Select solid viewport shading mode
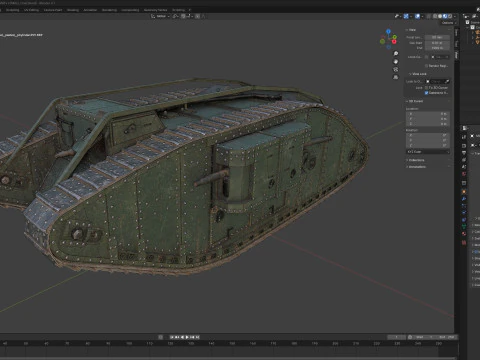 [440, 16]
